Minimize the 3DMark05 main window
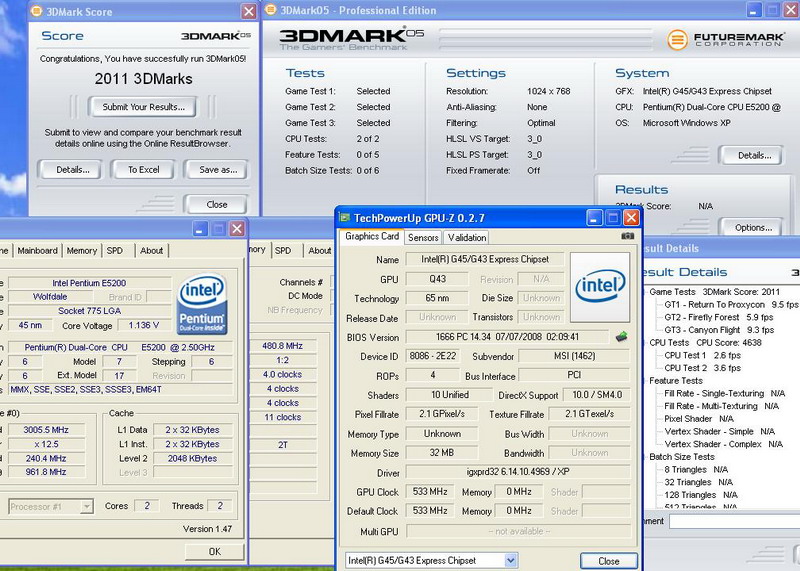This screenshot has width=800, height=571. point(754,10)
